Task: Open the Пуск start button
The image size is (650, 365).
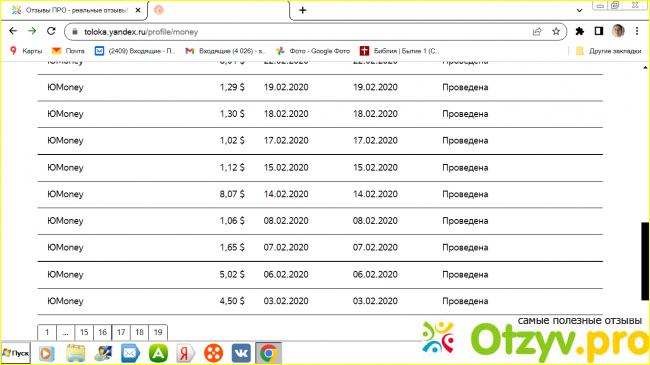Action: click(x=16, y=353)
